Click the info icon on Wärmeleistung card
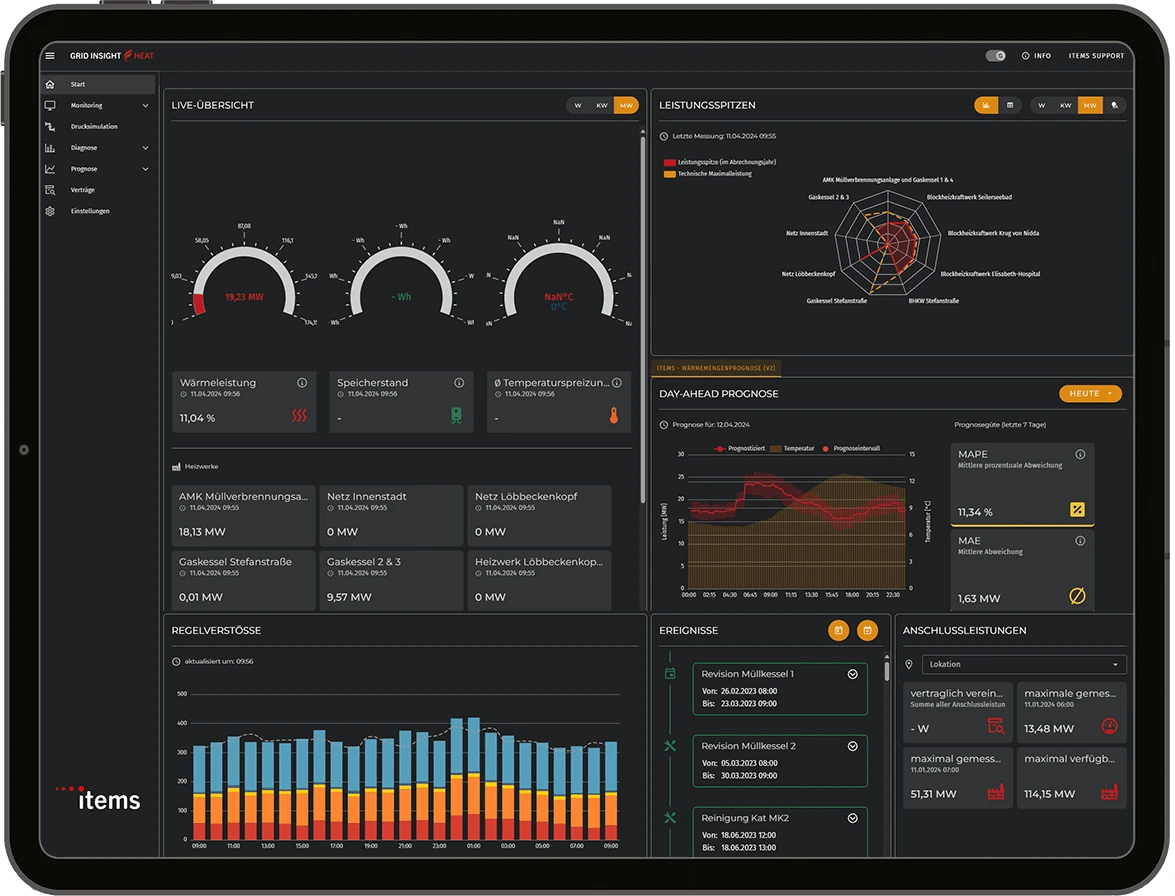The width and height of the screenshot is (1175, 896). (x=302, y=383)
